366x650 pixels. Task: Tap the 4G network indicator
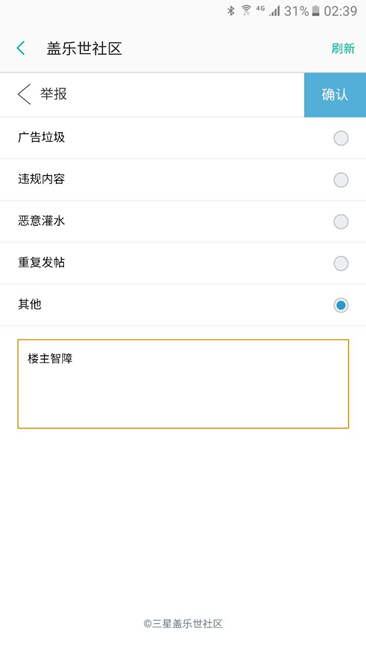tap(260, 8)
